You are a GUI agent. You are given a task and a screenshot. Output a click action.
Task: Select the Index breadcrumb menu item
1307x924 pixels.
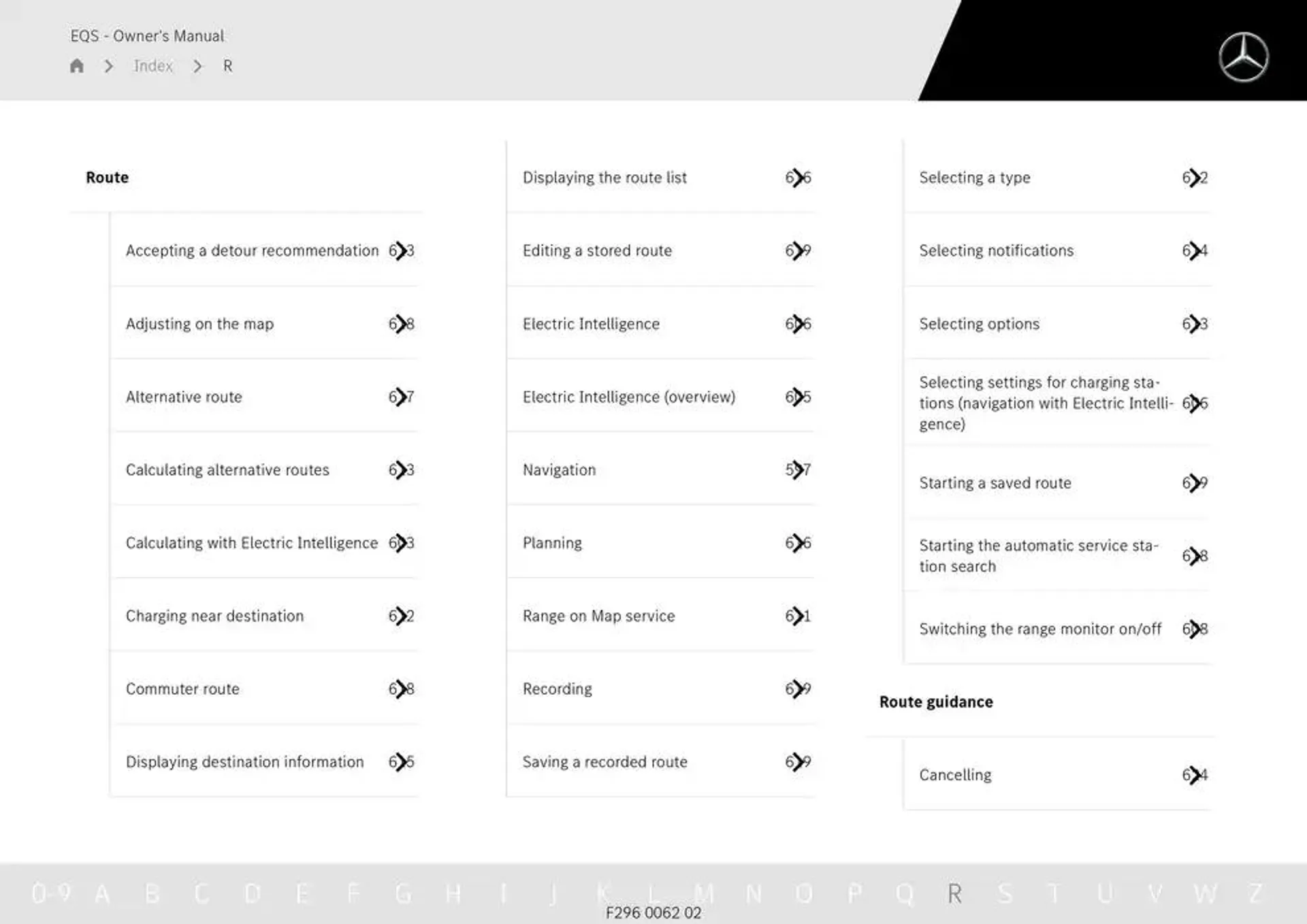154,65
